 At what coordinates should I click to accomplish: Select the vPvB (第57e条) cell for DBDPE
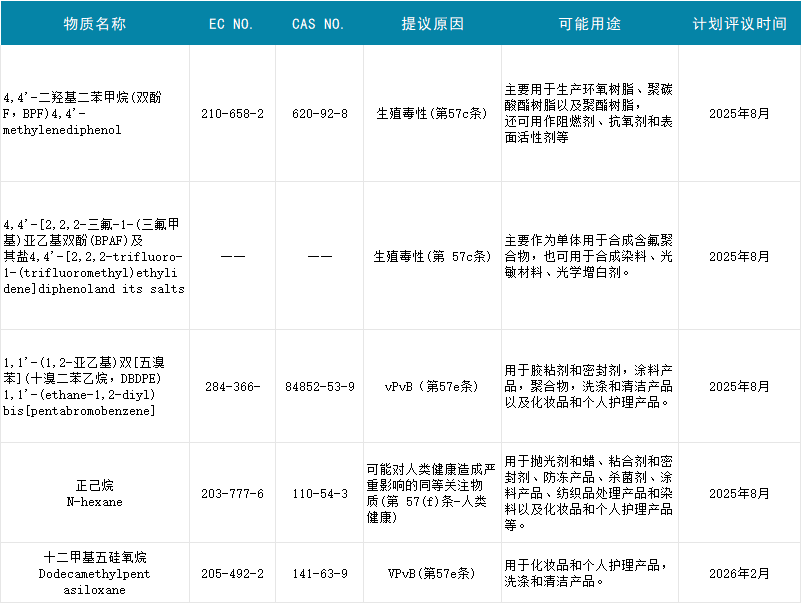431,386
